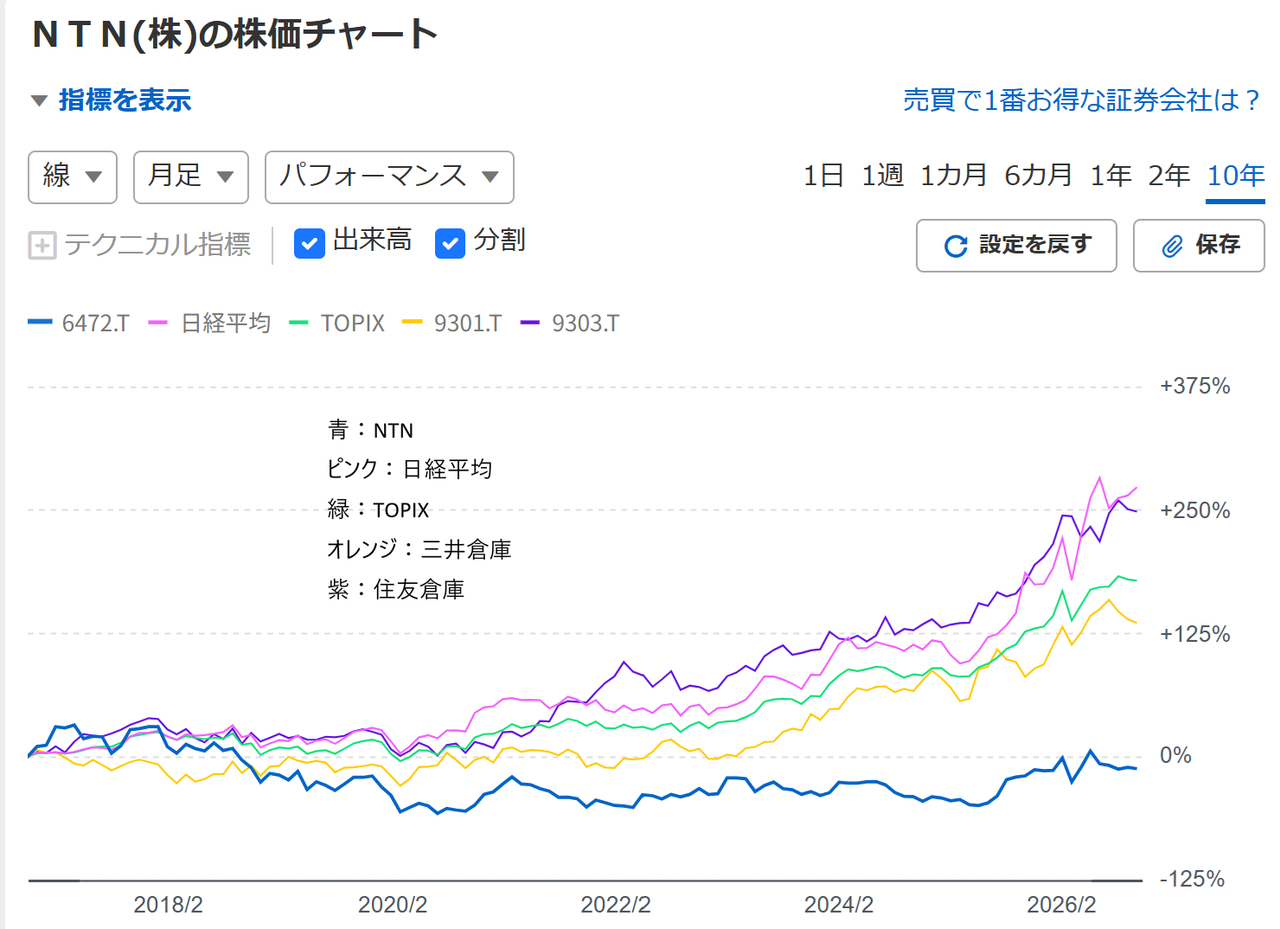The width and height of the screenshot is (1280, 929).
Task: Click the reload icon on 設定を戻す
Action: [956, 246]
